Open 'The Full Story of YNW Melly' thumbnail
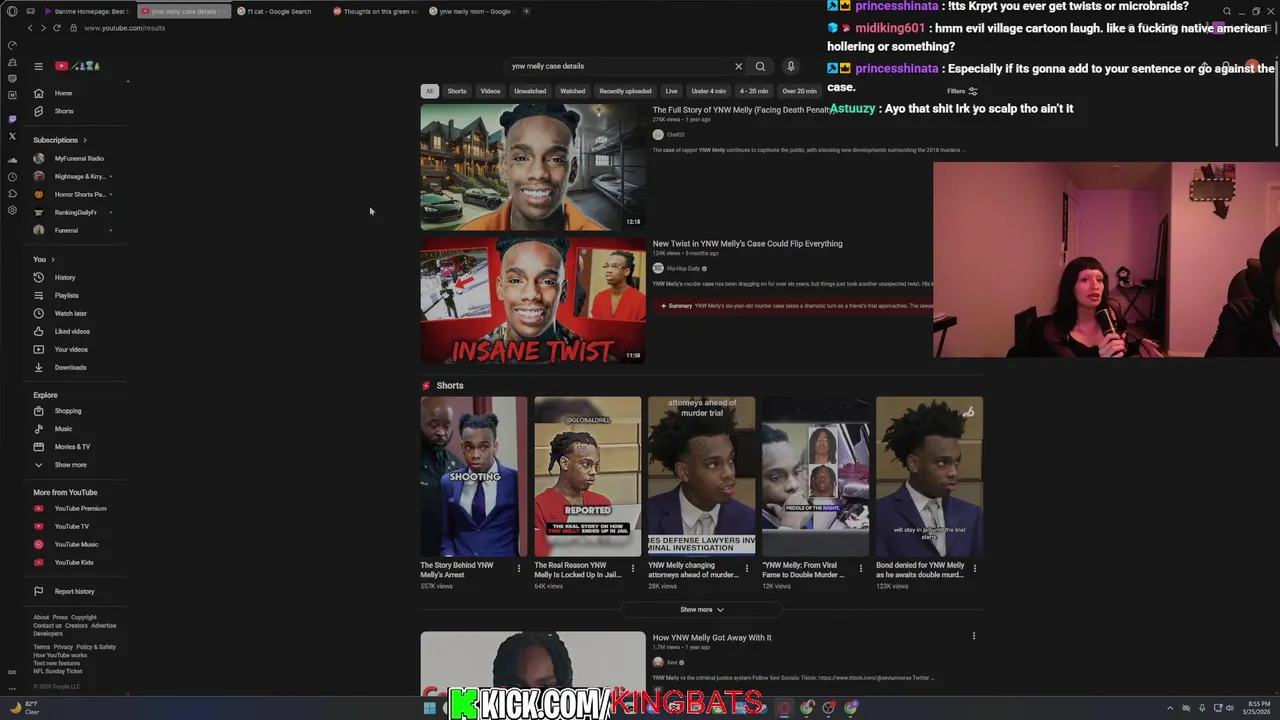 point(533,167)
